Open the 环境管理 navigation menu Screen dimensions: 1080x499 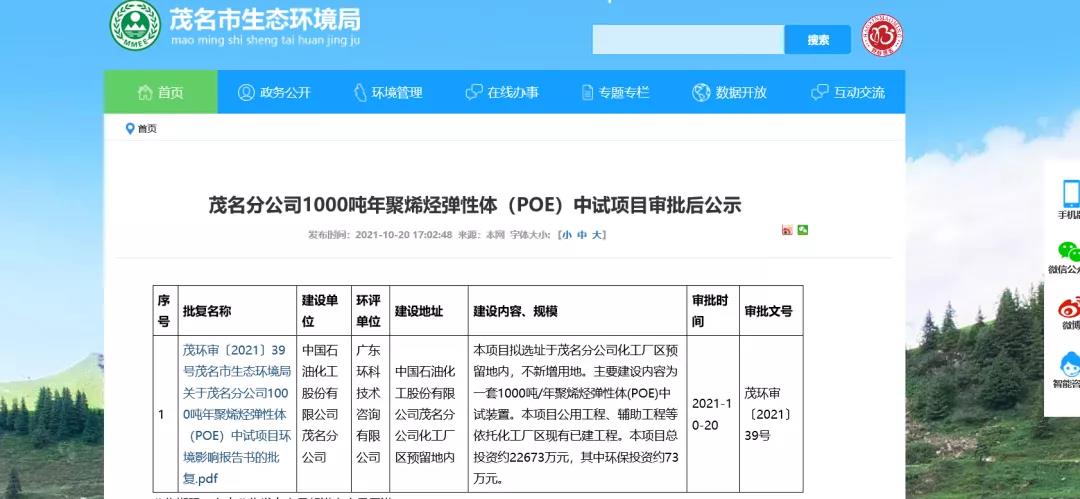point(388,92)
